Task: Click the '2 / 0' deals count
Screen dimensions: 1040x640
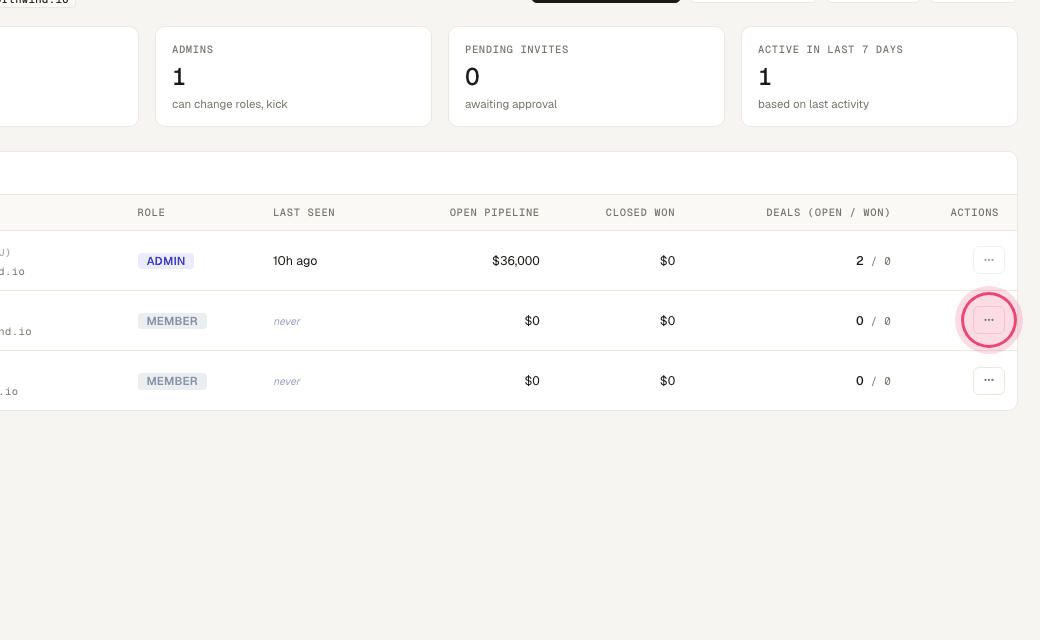Action: (x=873, y=261)
